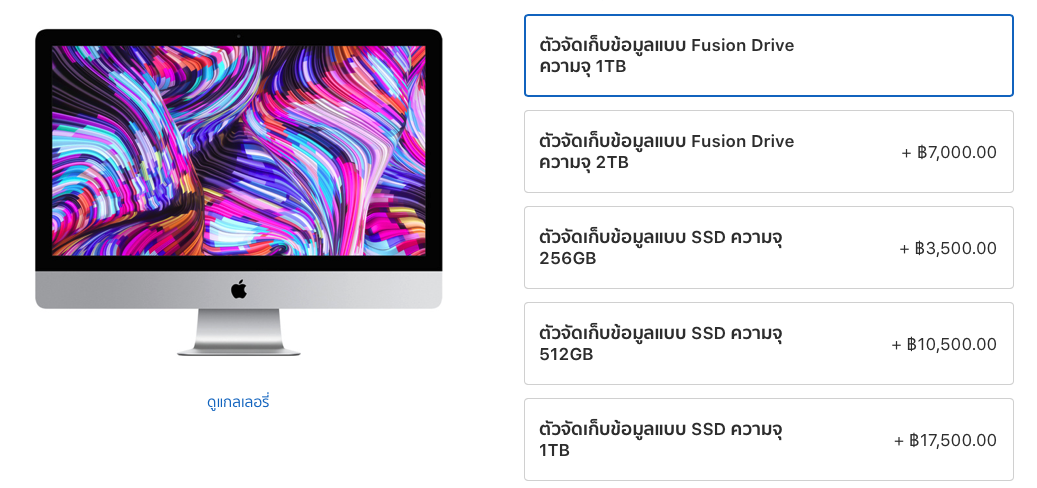Viewport: 1037px width, 488px height.
Task: Click the 1TB text inside the SSD card
Action: point(554,450)
